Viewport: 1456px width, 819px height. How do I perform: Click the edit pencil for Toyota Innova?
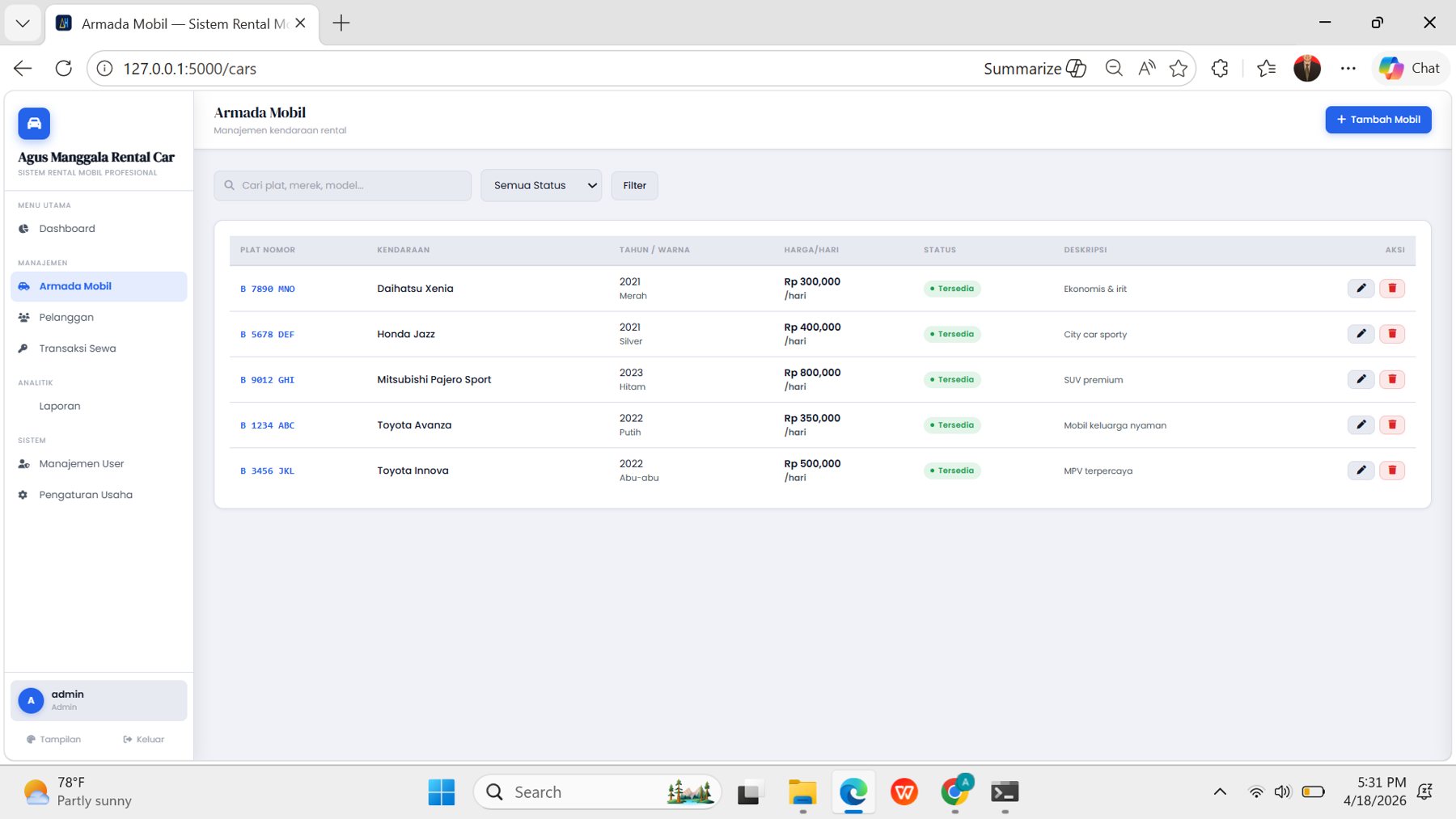click(1361, 471)
